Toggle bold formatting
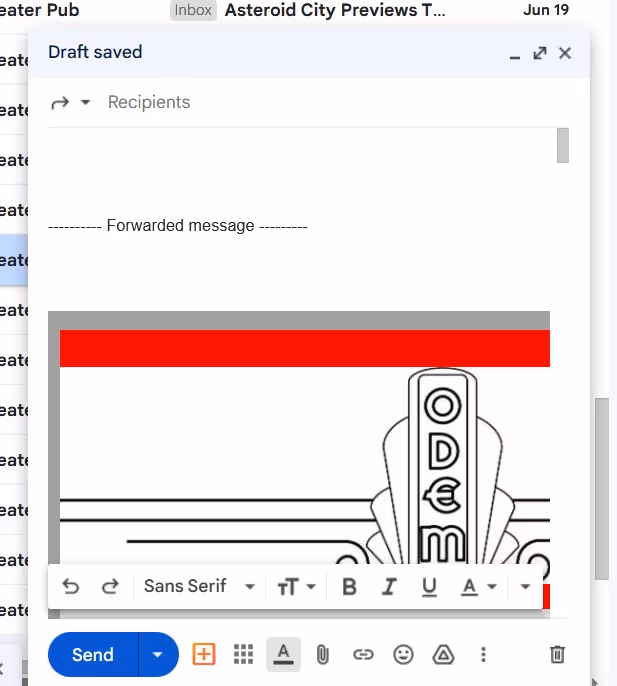This screenshot has height=686, width=617. [x=349, y=586]
